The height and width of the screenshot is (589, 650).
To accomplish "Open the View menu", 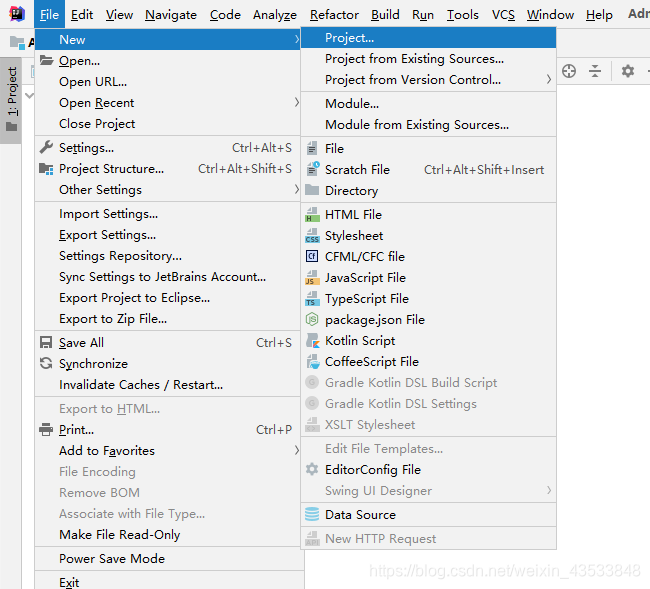I will click(119, 15).
